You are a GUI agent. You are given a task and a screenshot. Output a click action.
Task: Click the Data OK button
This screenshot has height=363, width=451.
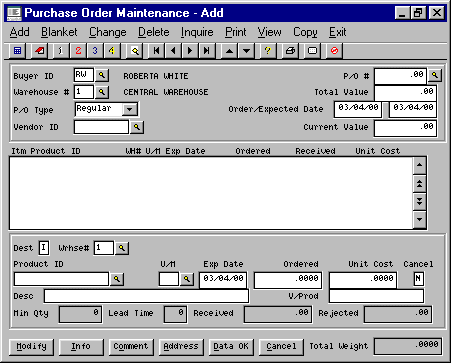click(x=231, y=347)
